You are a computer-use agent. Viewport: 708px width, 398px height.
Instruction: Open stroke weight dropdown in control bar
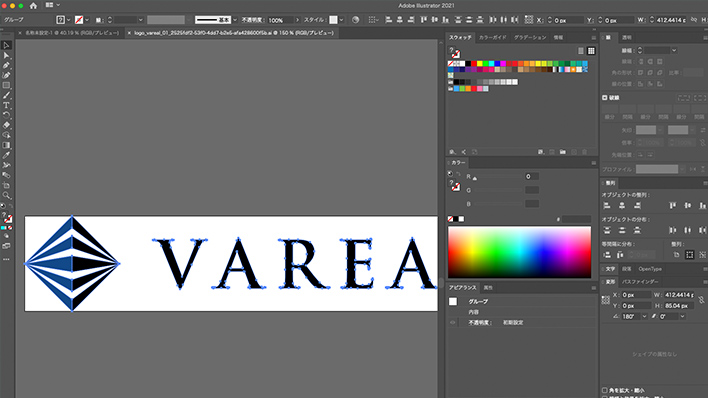click(140, 20)
